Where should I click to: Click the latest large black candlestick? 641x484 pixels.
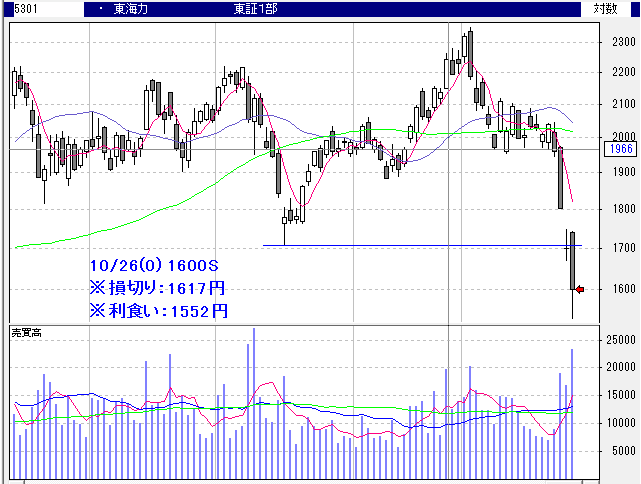coord(572,260)
